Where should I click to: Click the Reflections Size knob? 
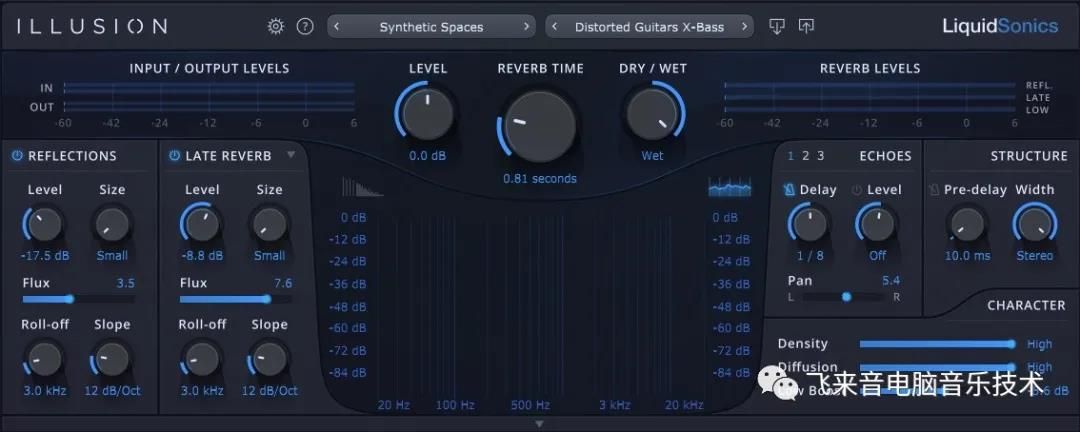pos(112,225)
